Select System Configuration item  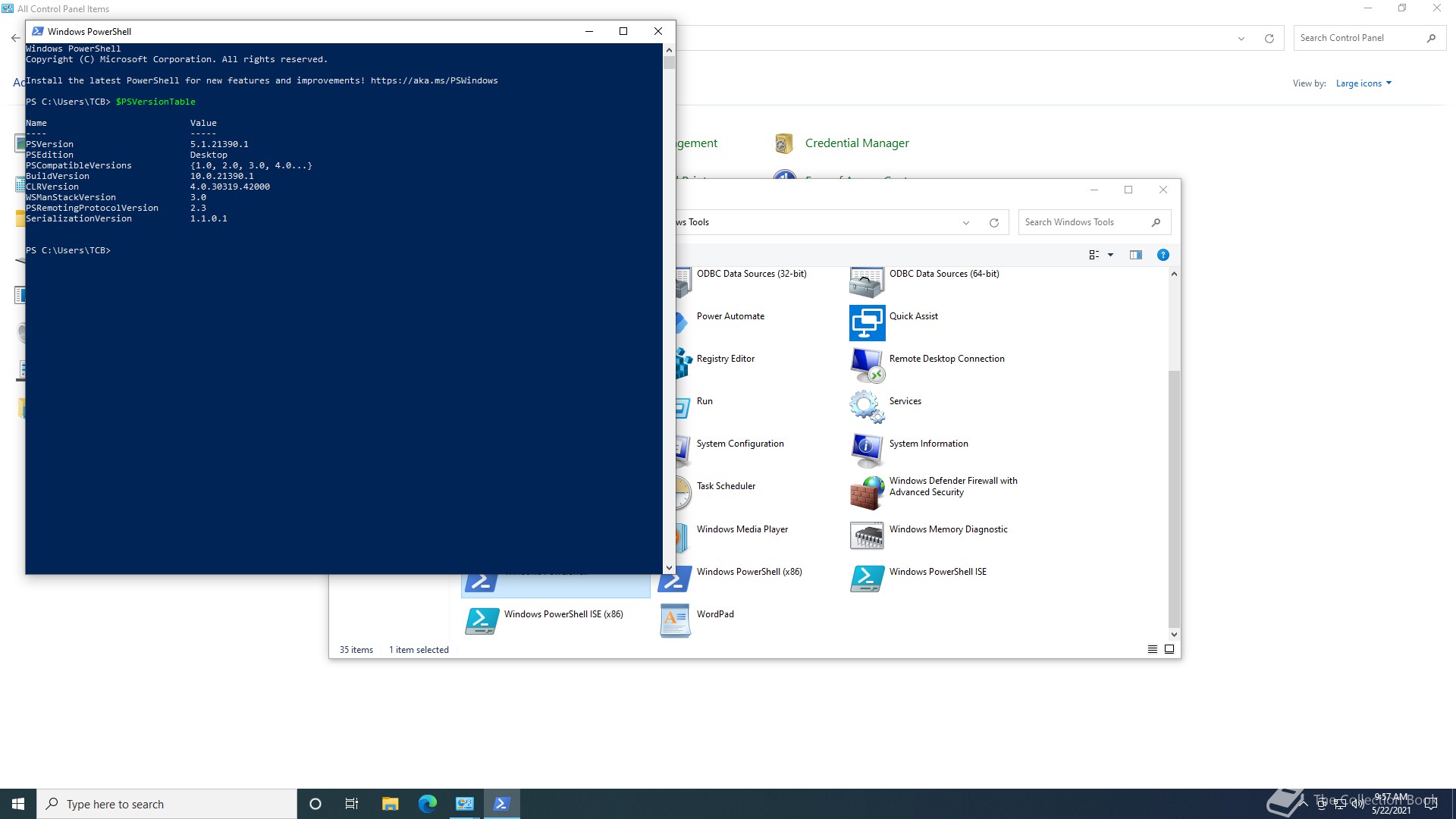coord(740,444)
